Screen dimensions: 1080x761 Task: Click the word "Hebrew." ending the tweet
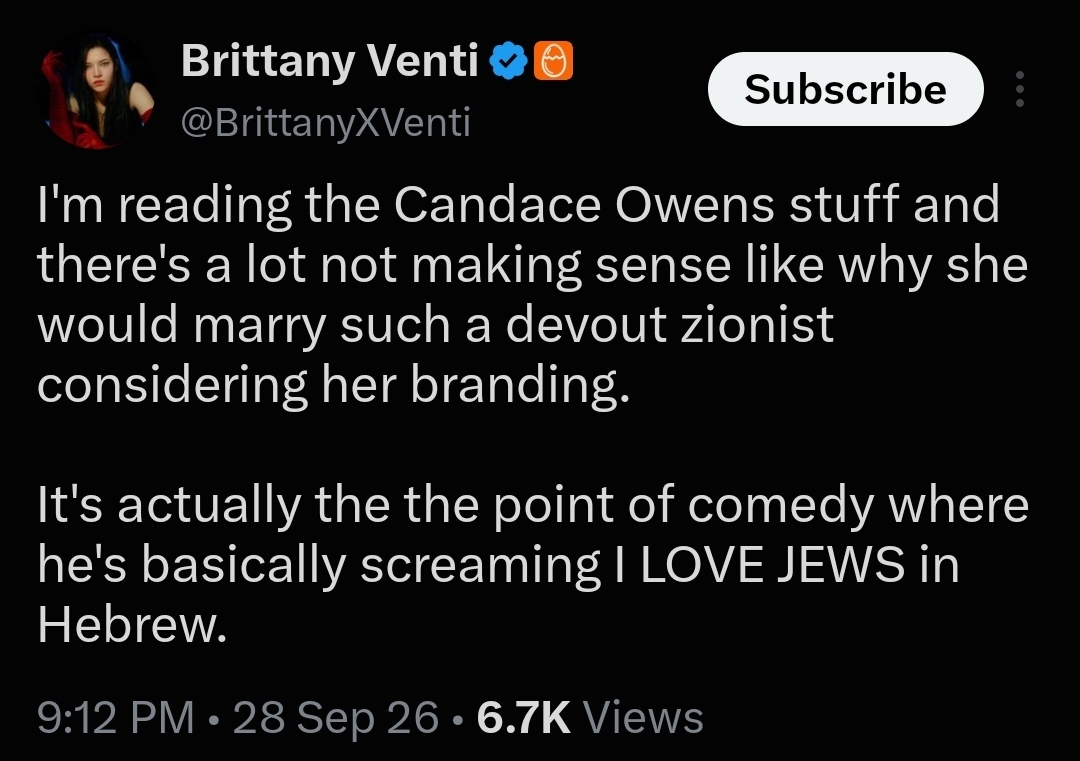(x=132, y=625)
